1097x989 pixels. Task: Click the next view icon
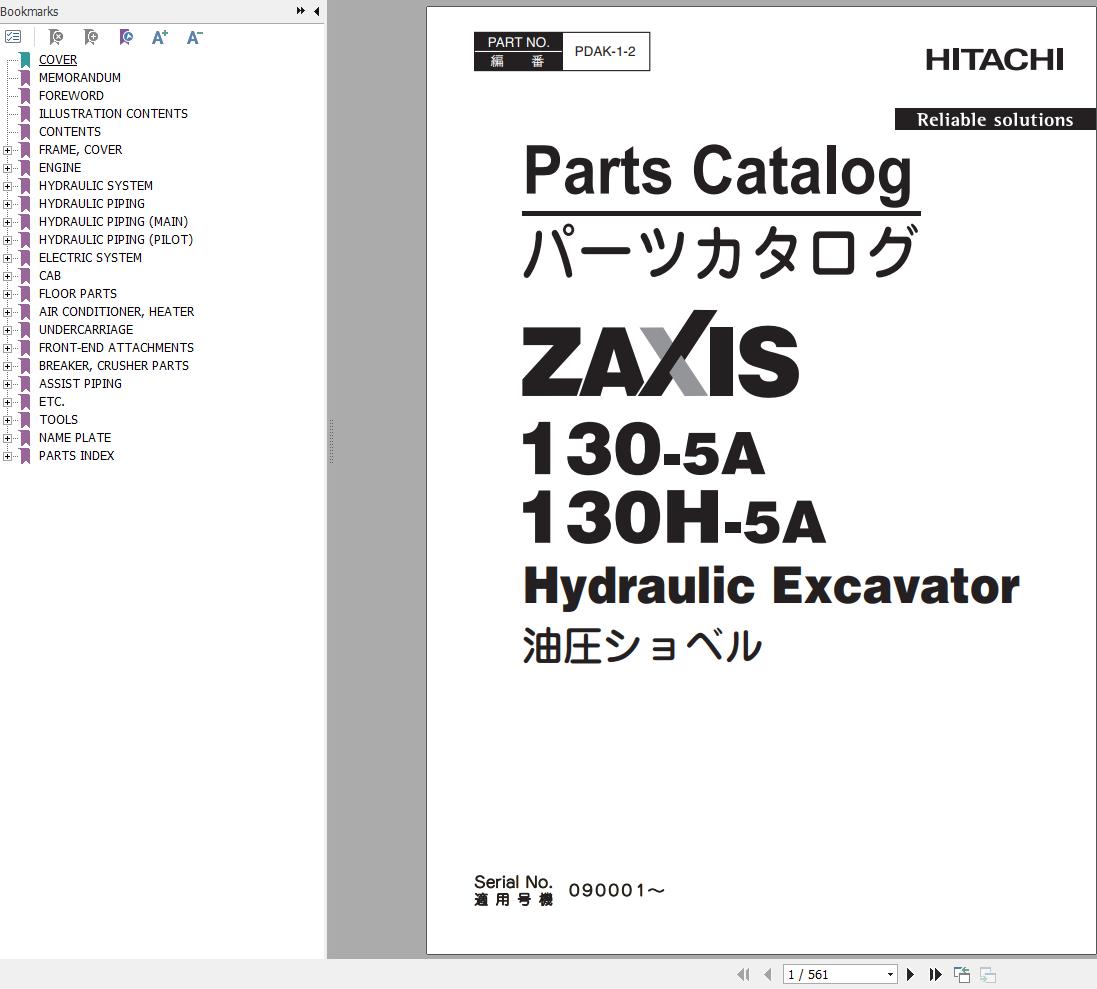pyautogui.click(x=988, y=974)
